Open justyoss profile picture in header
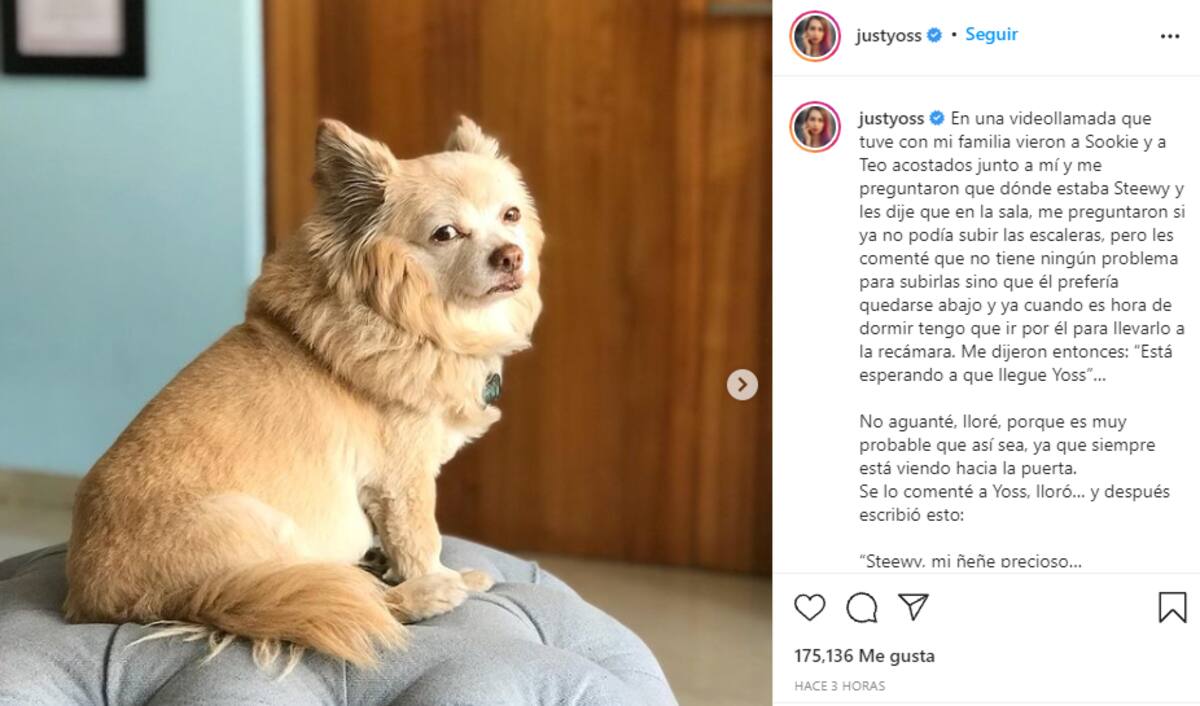Screen dimensions: 1200x706 pos(815,36)
